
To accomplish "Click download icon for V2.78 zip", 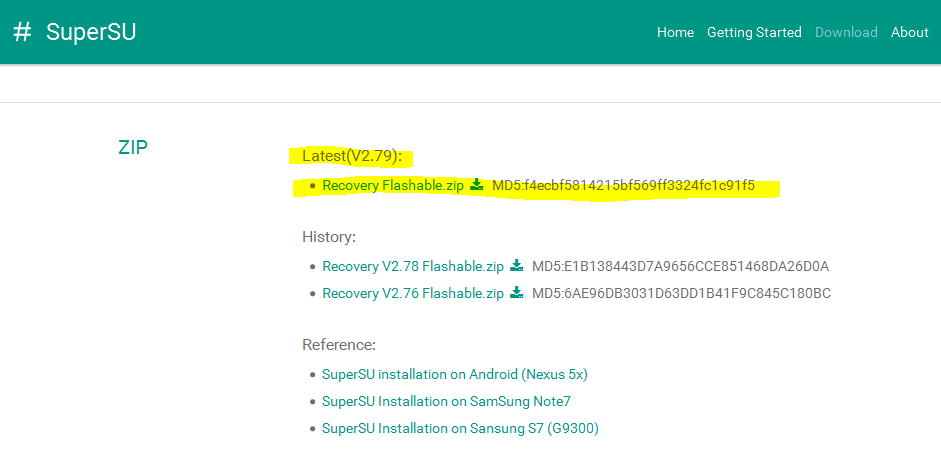I will (x=516, y=265).
